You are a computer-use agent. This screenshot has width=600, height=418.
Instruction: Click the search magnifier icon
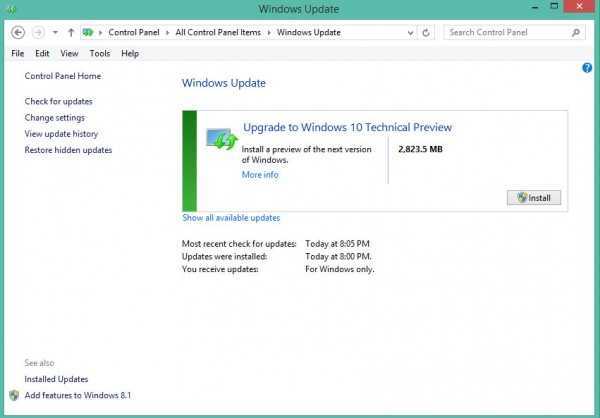coord(576,33)
